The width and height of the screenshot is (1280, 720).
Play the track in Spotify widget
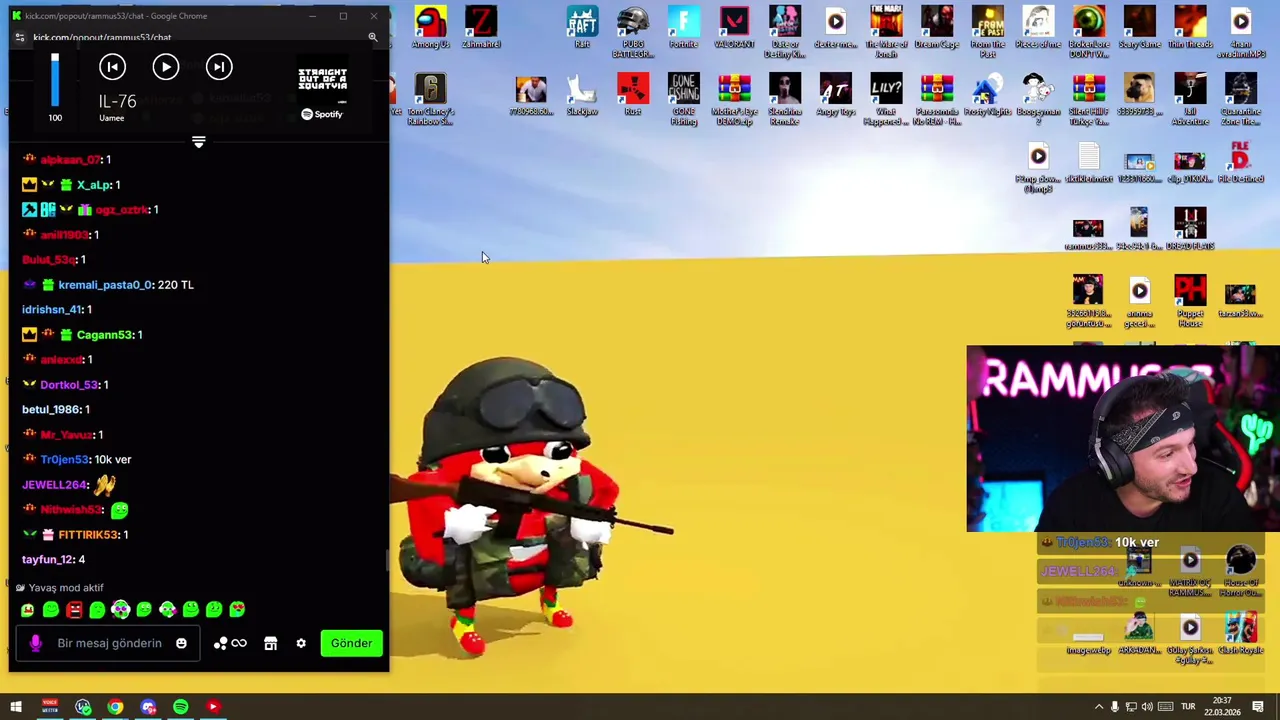[166, 66]
